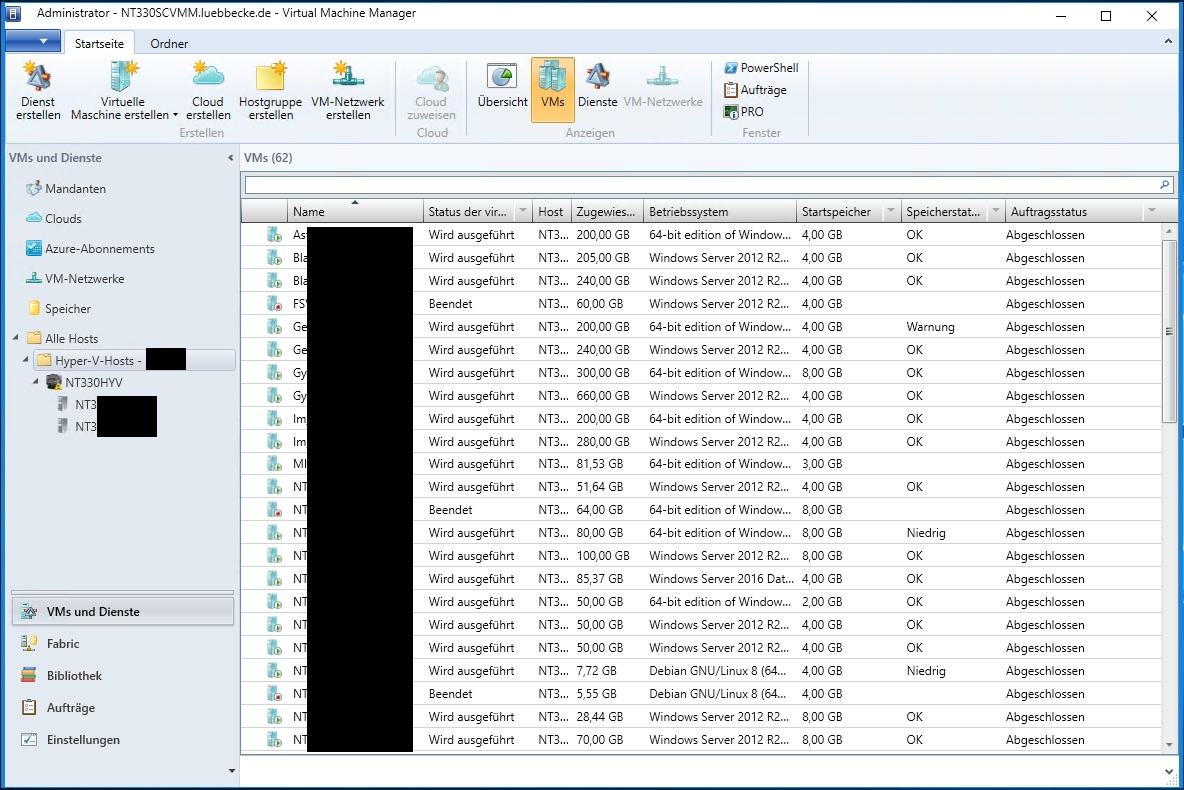This screenshot has width=1184, height=790.
Task: Collapse the Alle Hosts tree node
Action: (x=17, y=339)
